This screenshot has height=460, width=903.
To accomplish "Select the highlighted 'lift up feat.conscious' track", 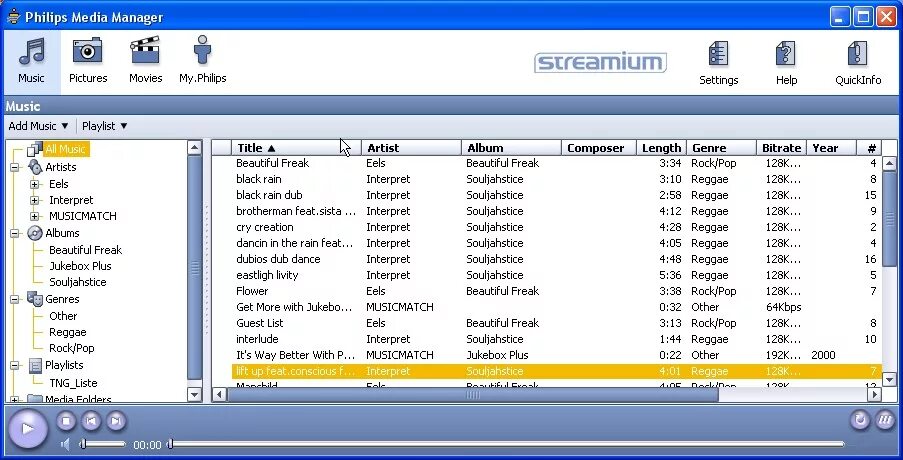I will coord(556,371).
